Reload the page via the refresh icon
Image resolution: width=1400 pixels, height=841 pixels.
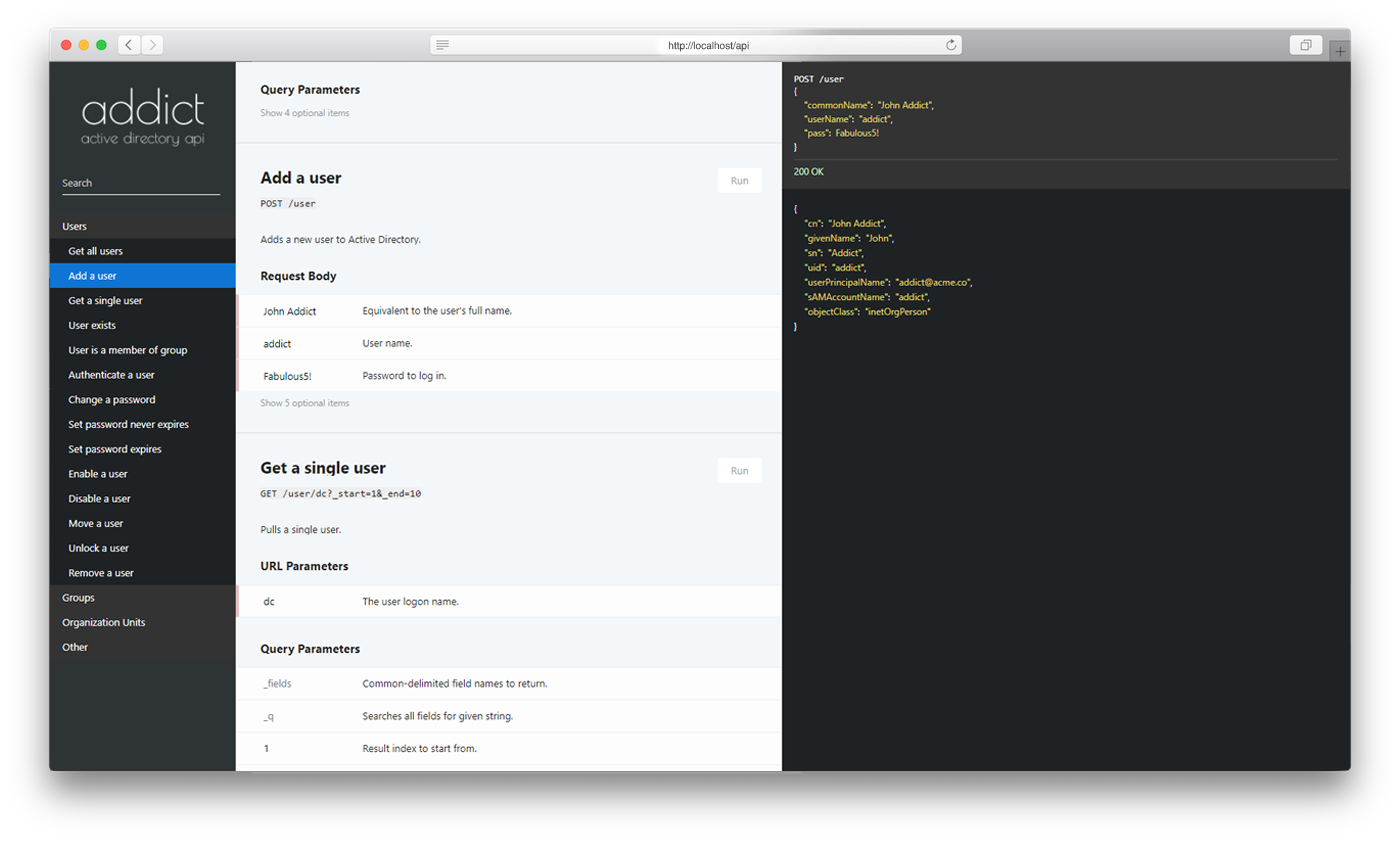(x=950, y=44)
